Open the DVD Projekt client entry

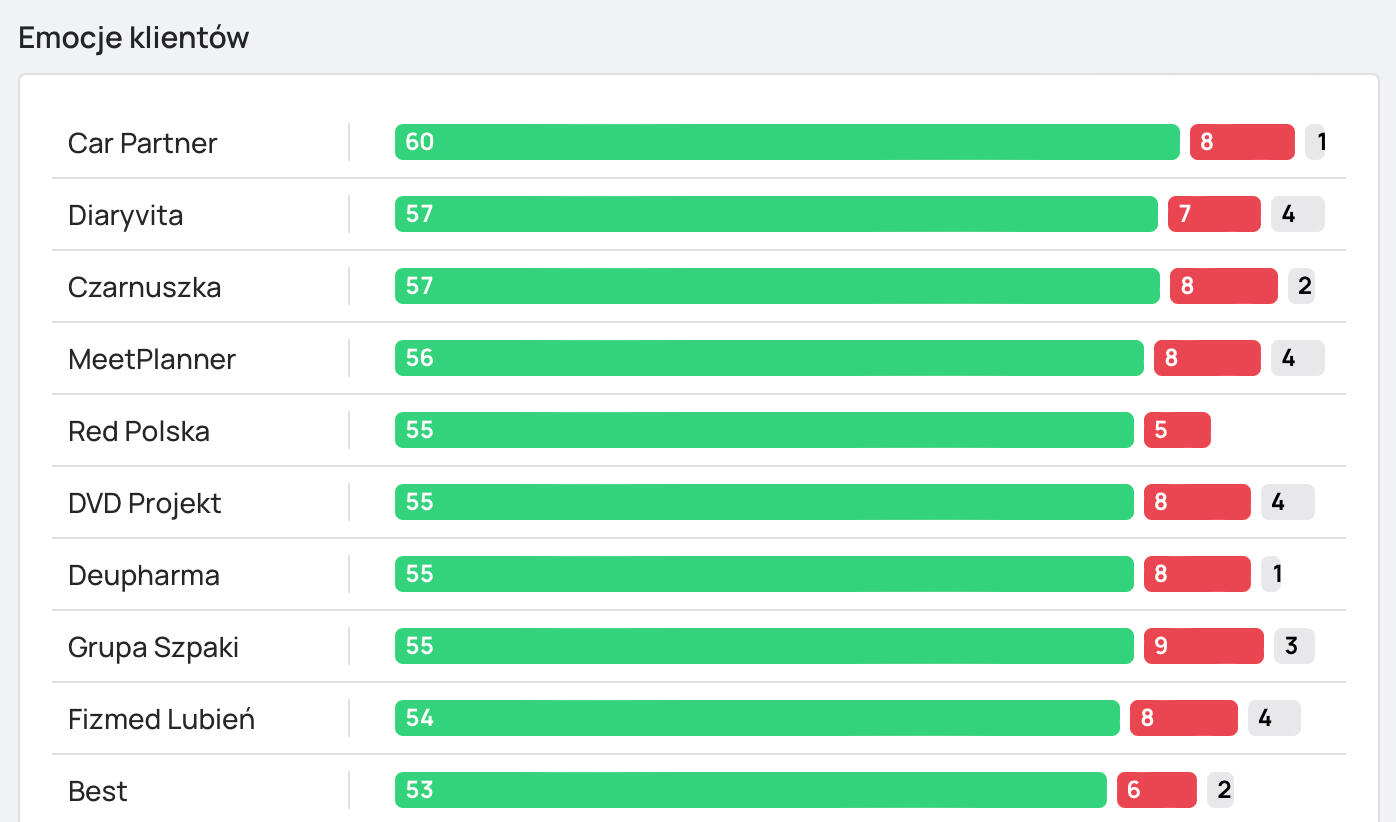pos(145,503)
